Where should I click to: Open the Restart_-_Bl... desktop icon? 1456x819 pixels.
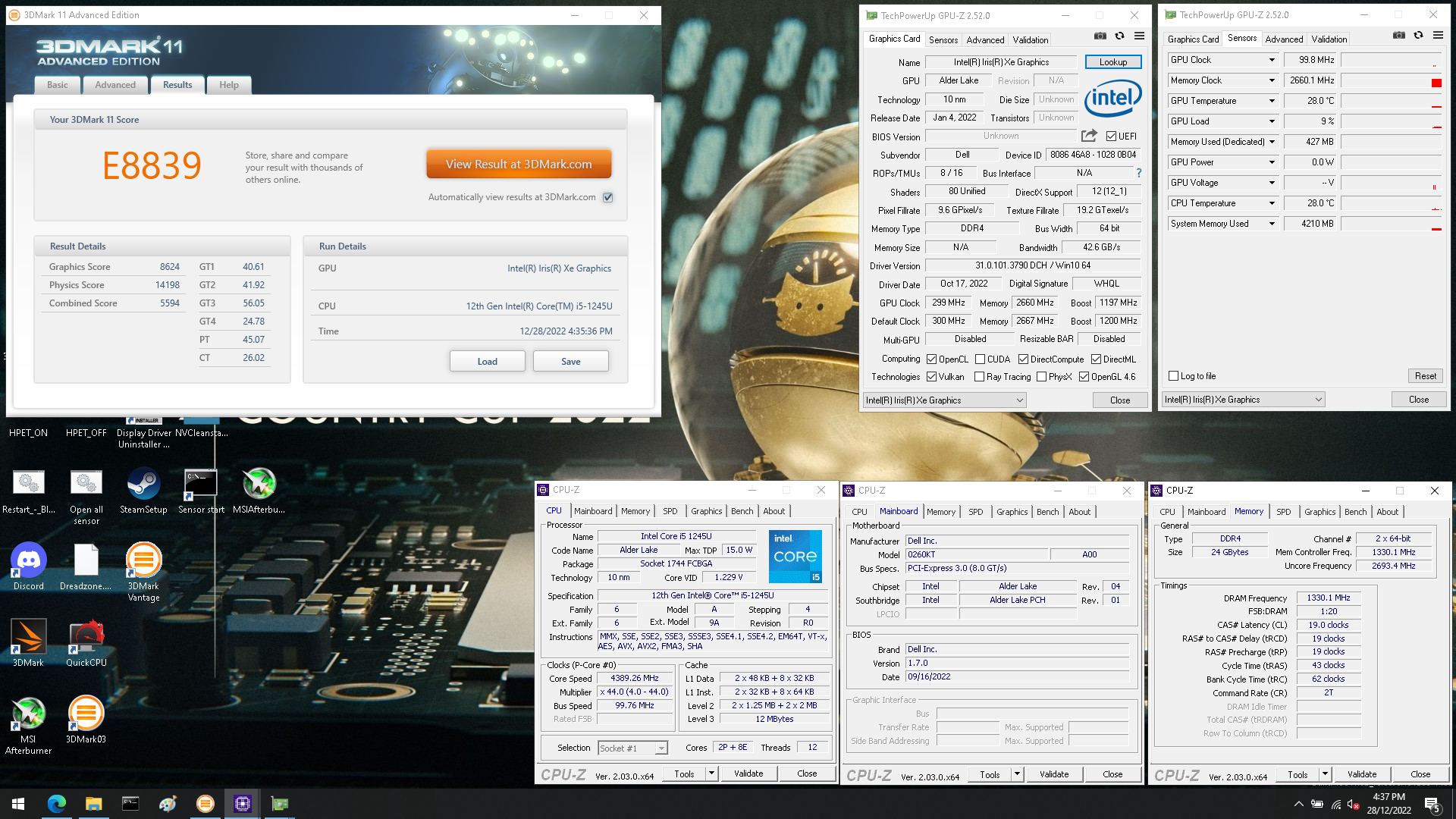[29, 490]
